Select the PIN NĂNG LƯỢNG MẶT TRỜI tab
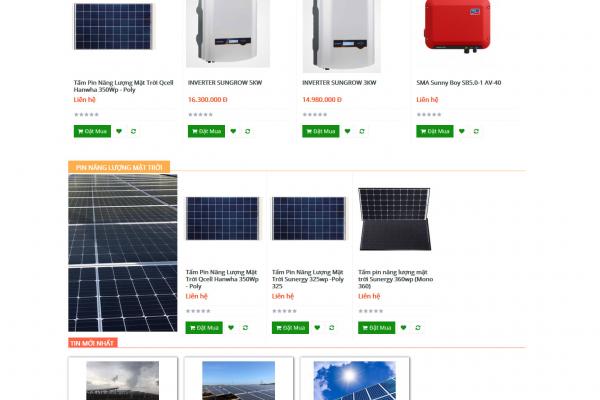 119,167
